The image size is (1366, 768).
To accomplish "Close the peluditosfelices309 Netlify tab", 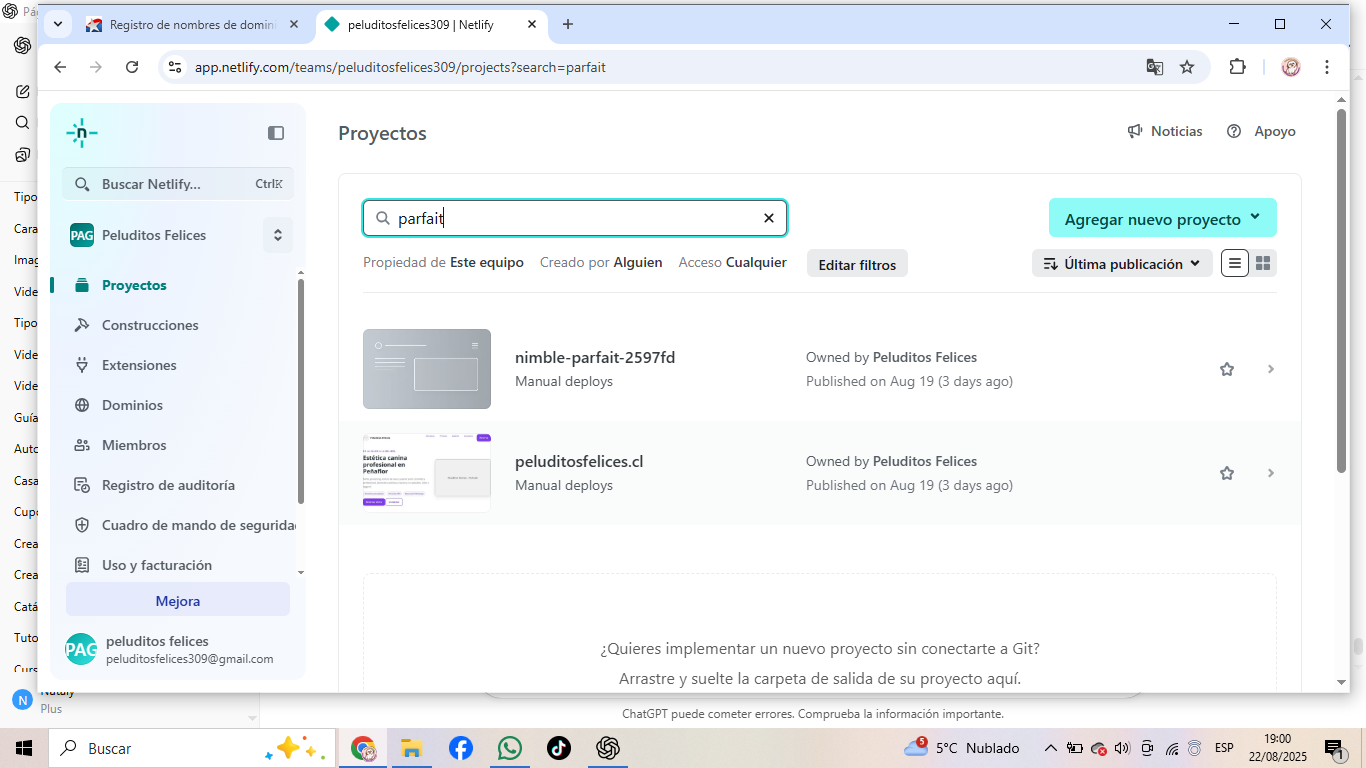I will click(x=532, y=24).
